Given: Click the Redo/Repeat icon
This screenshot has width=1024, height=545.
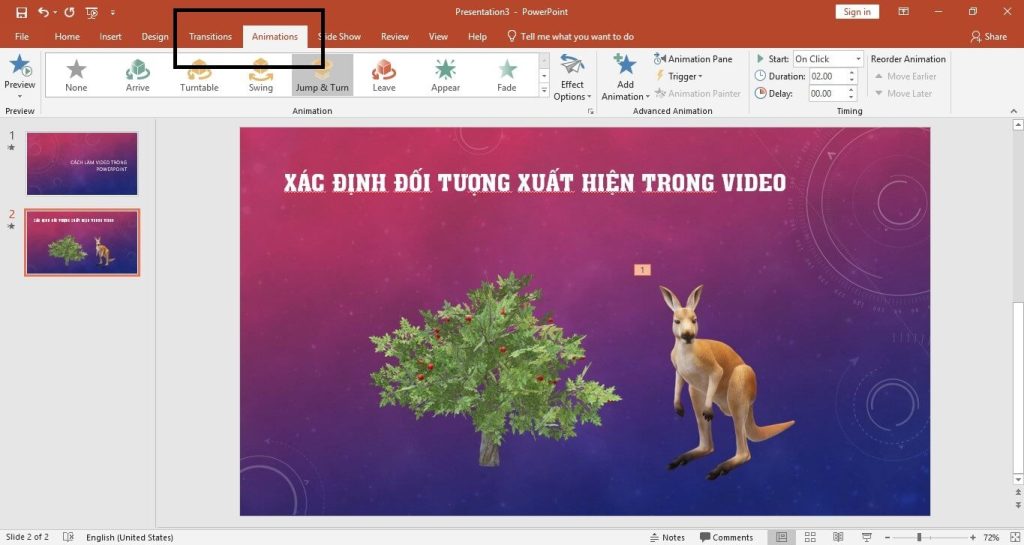Looking at the screenshot, I should [69, 12].
